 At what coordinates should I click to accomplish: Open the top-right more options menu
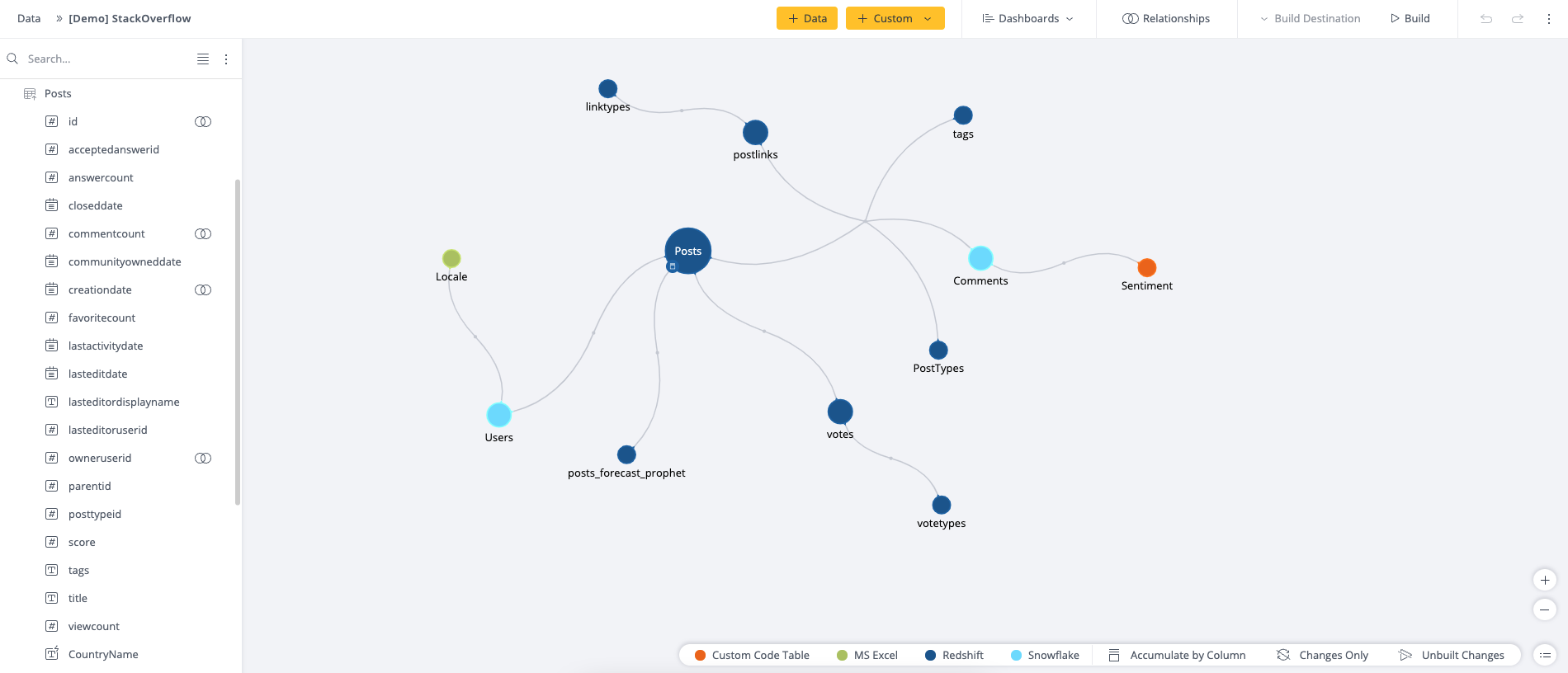1549,18
